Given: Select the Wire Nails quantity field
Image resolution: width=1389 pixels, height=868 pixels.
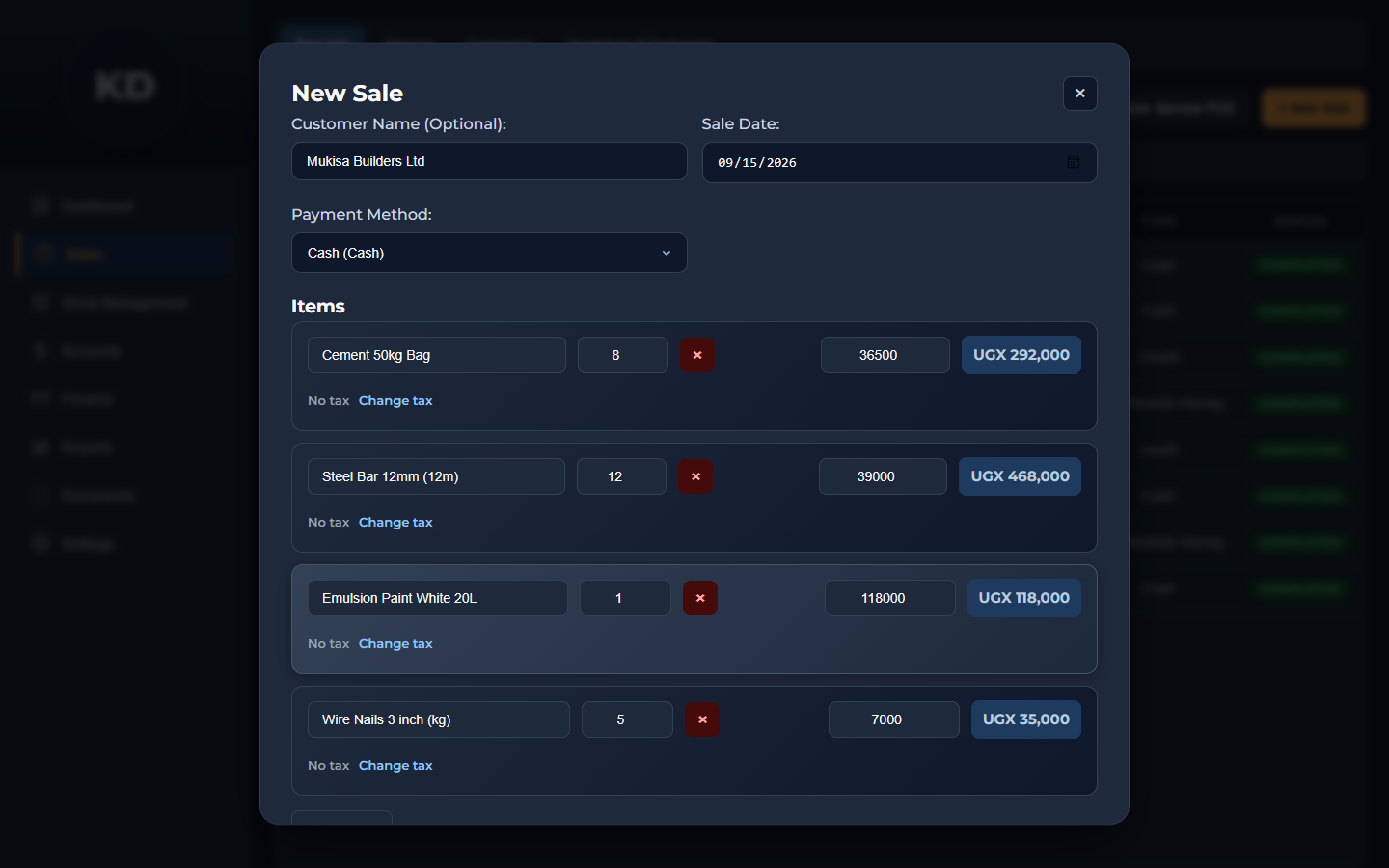Looking at the screenshot, I should pos(627,719).
